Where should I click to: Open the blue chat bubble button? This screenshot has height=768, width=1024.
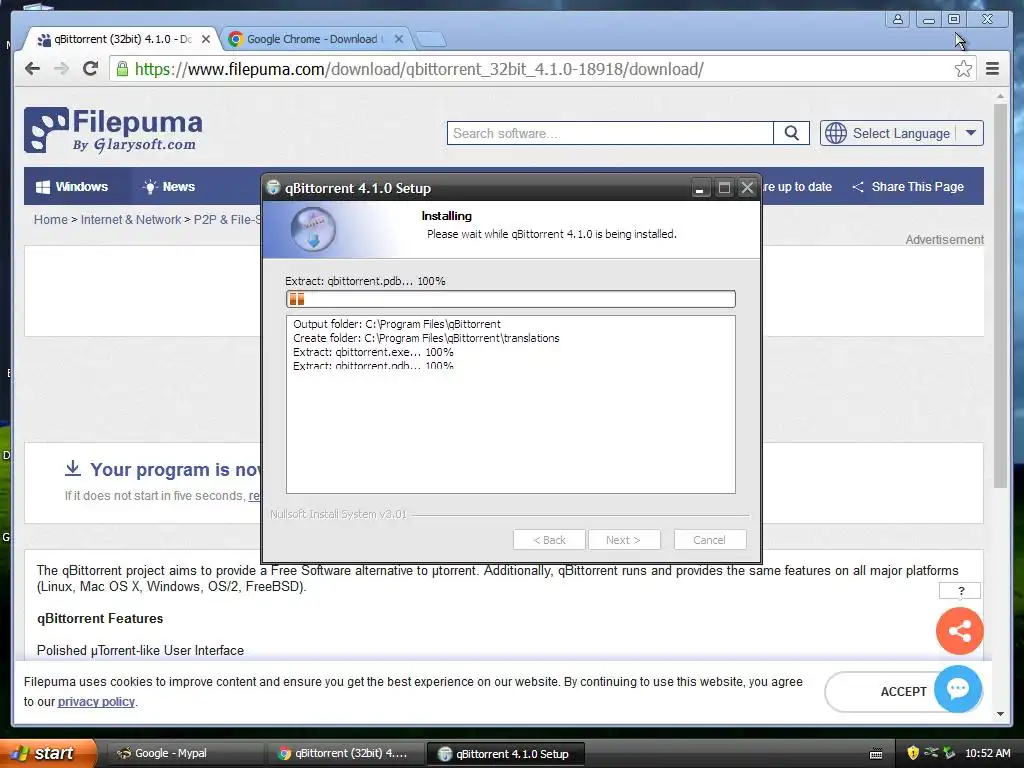pos(958,688)
